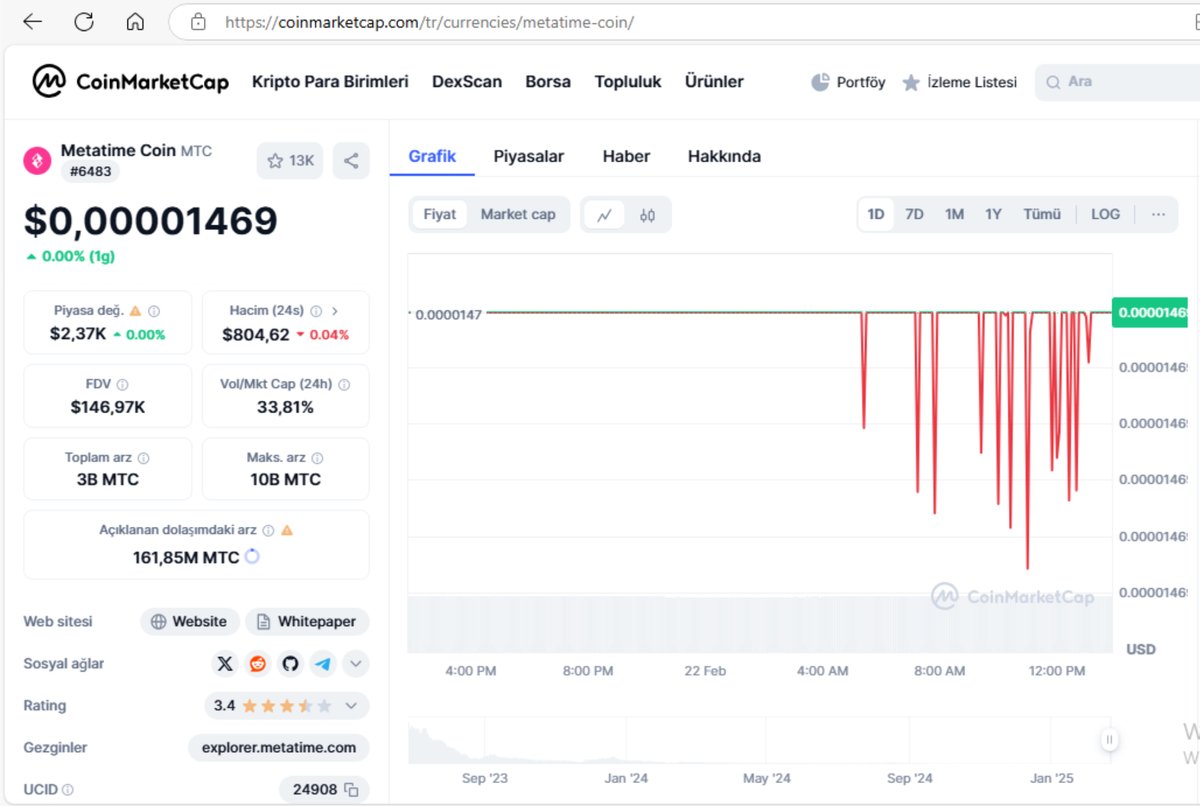Click the timeline range slider handle
This screenshot has height=806, width=1200.
point(1109,740)
